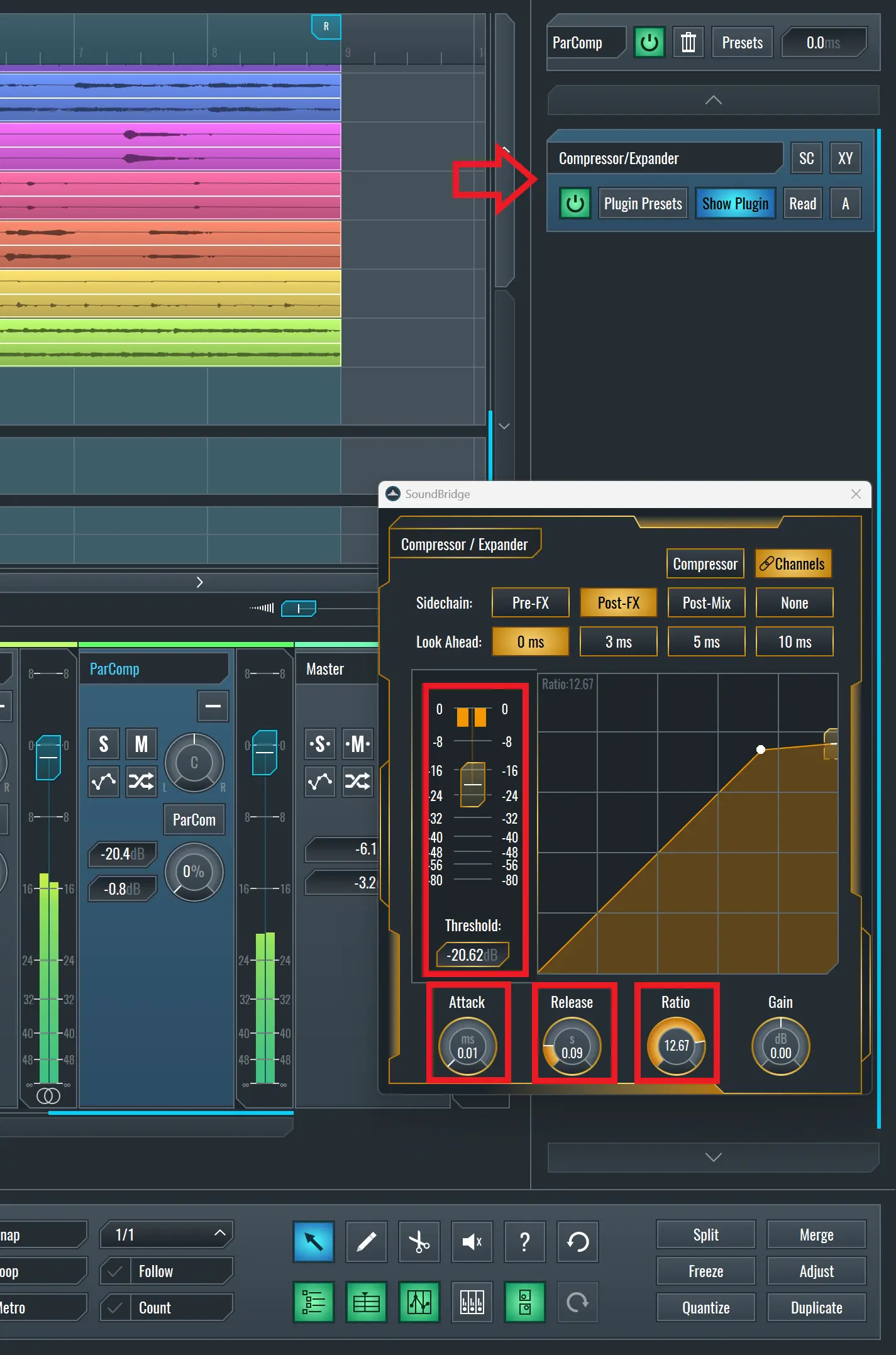Click the Attack knob
This screenshot has width=896, height=1355.
[x=467, y=1046]
